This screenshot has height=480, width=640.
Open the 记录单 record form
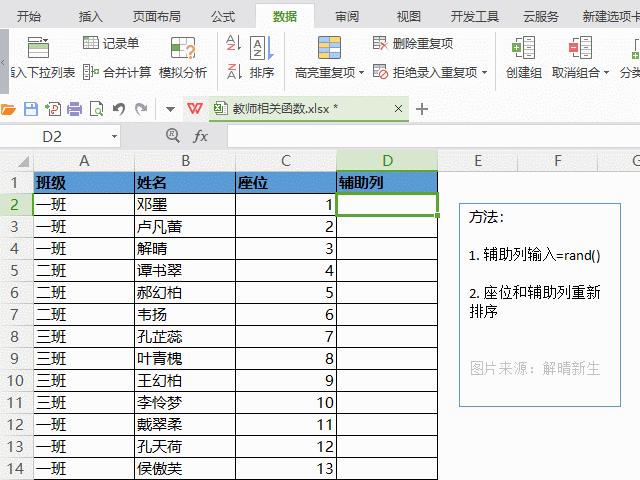pos(111,43)
